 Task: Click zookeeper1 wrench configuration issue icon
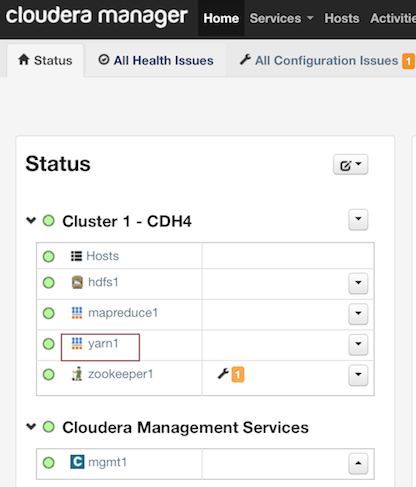point(223,374)
